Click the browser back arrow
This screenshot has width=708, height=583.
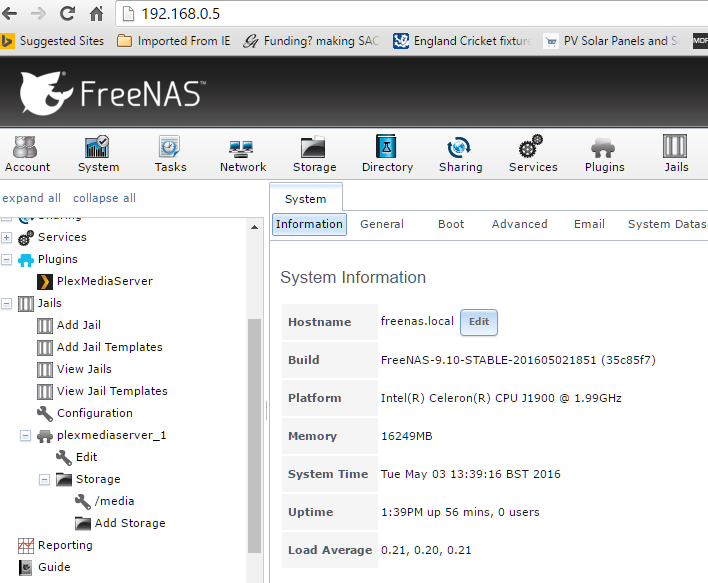click(9, 14)
